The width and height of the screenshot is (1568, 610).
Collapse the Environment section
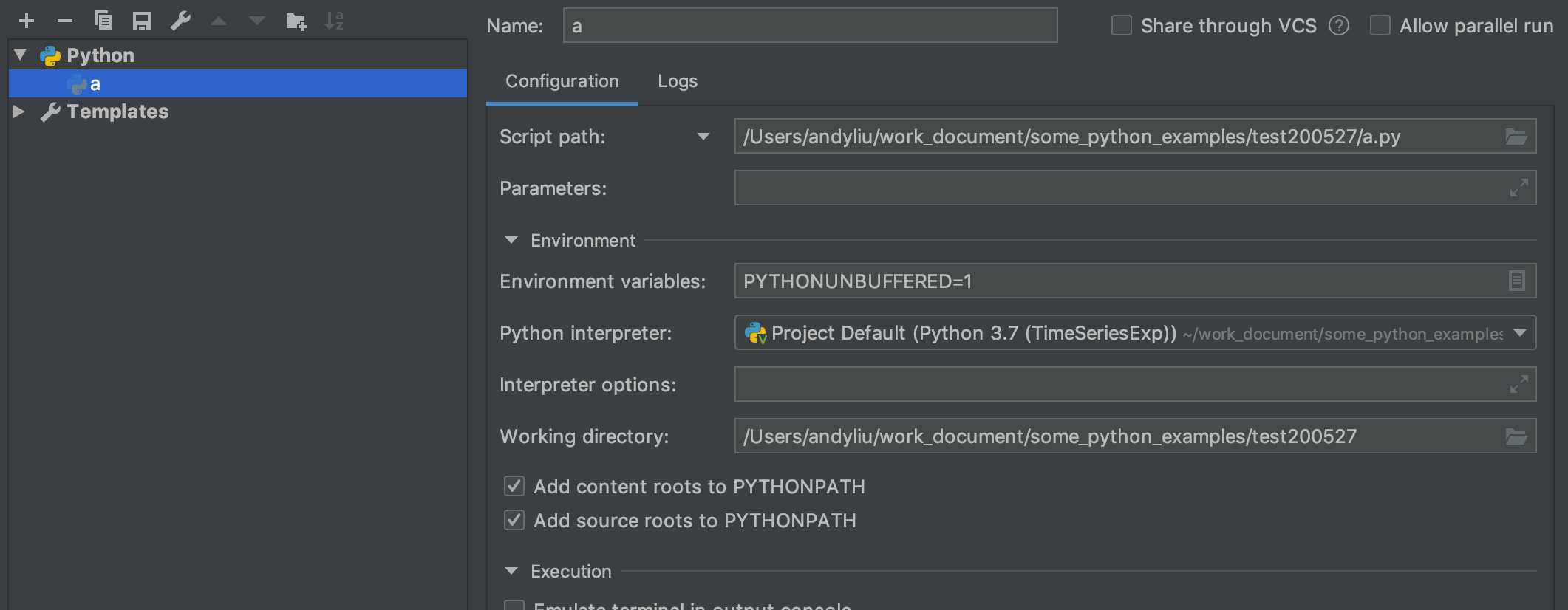[x=511, y=241]
